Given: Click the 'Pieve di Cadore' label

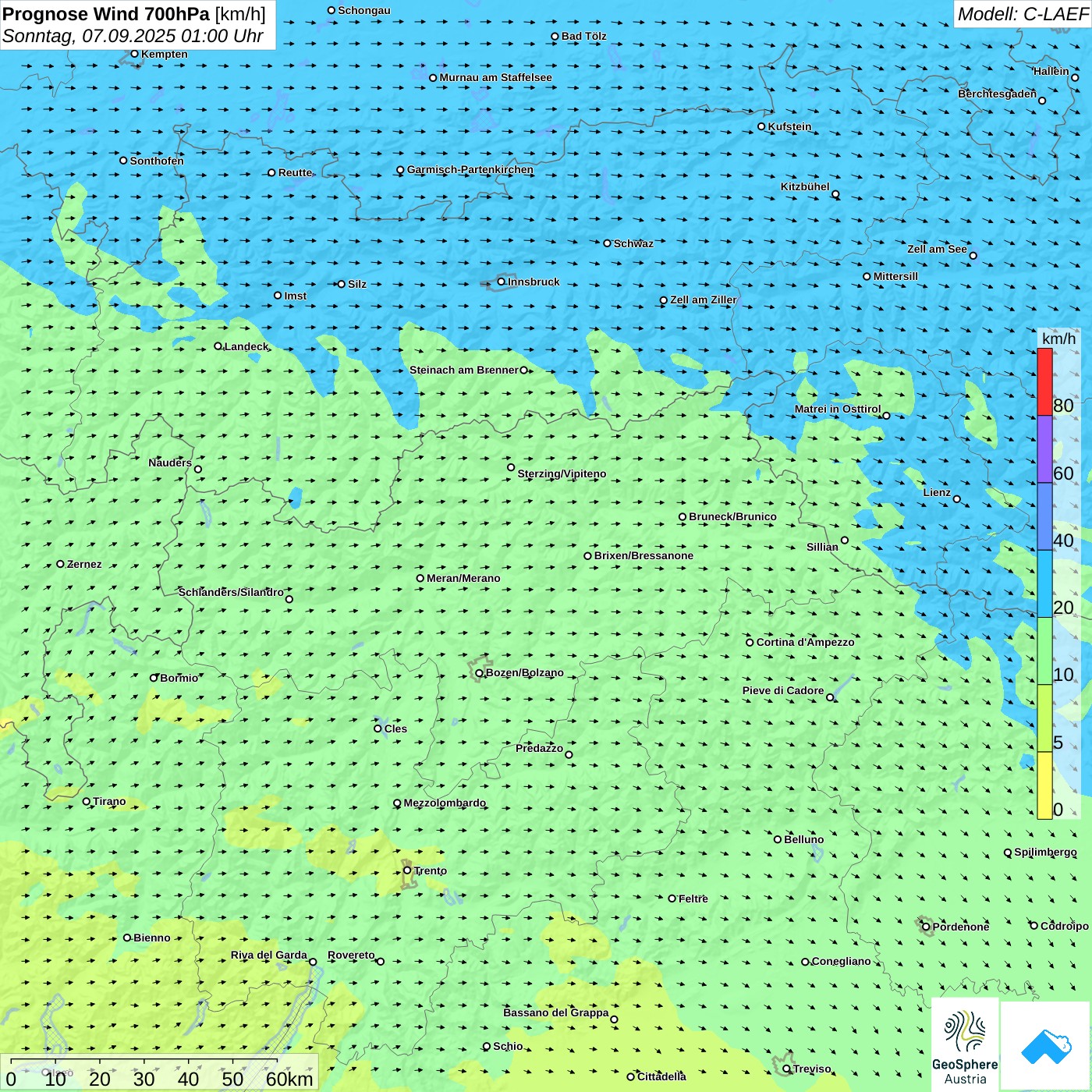Looking at the screenshot, I should tap(783, 690).
